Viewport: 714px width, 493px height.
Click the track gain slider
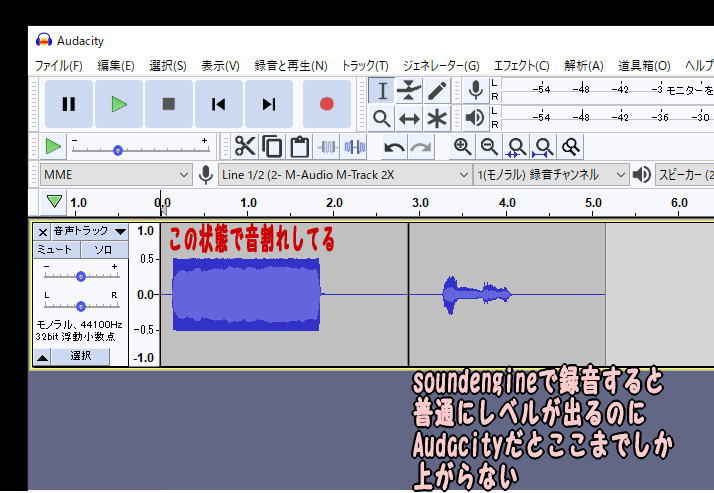click(81, 275)
